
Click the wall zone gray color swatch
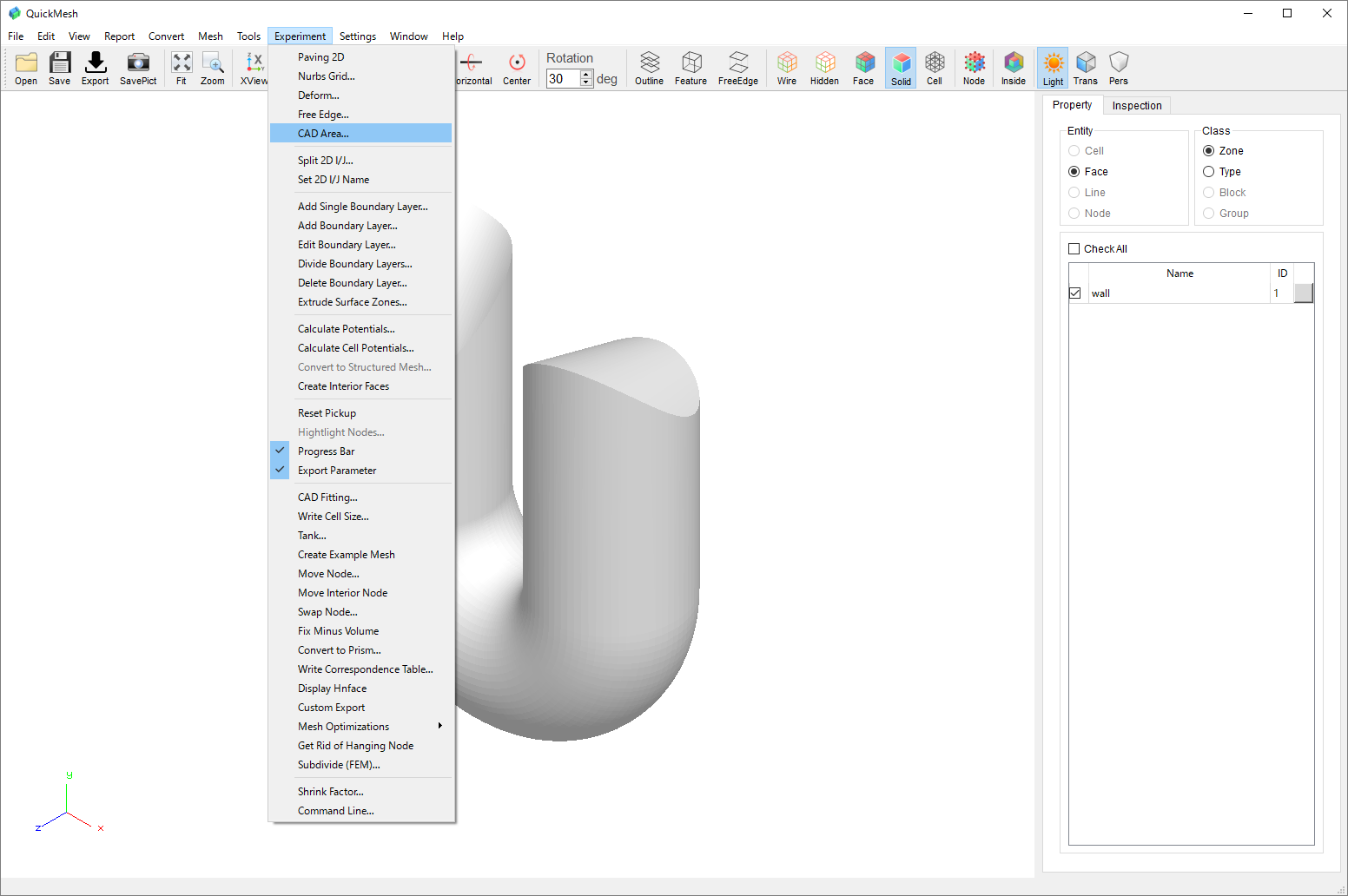tap(1304, 293)
